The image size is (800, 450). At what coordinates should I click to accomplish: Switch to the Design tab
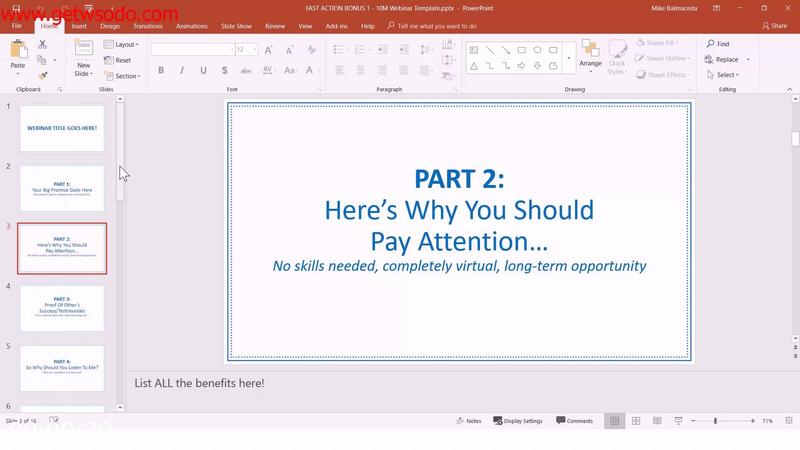pos(110,26)
